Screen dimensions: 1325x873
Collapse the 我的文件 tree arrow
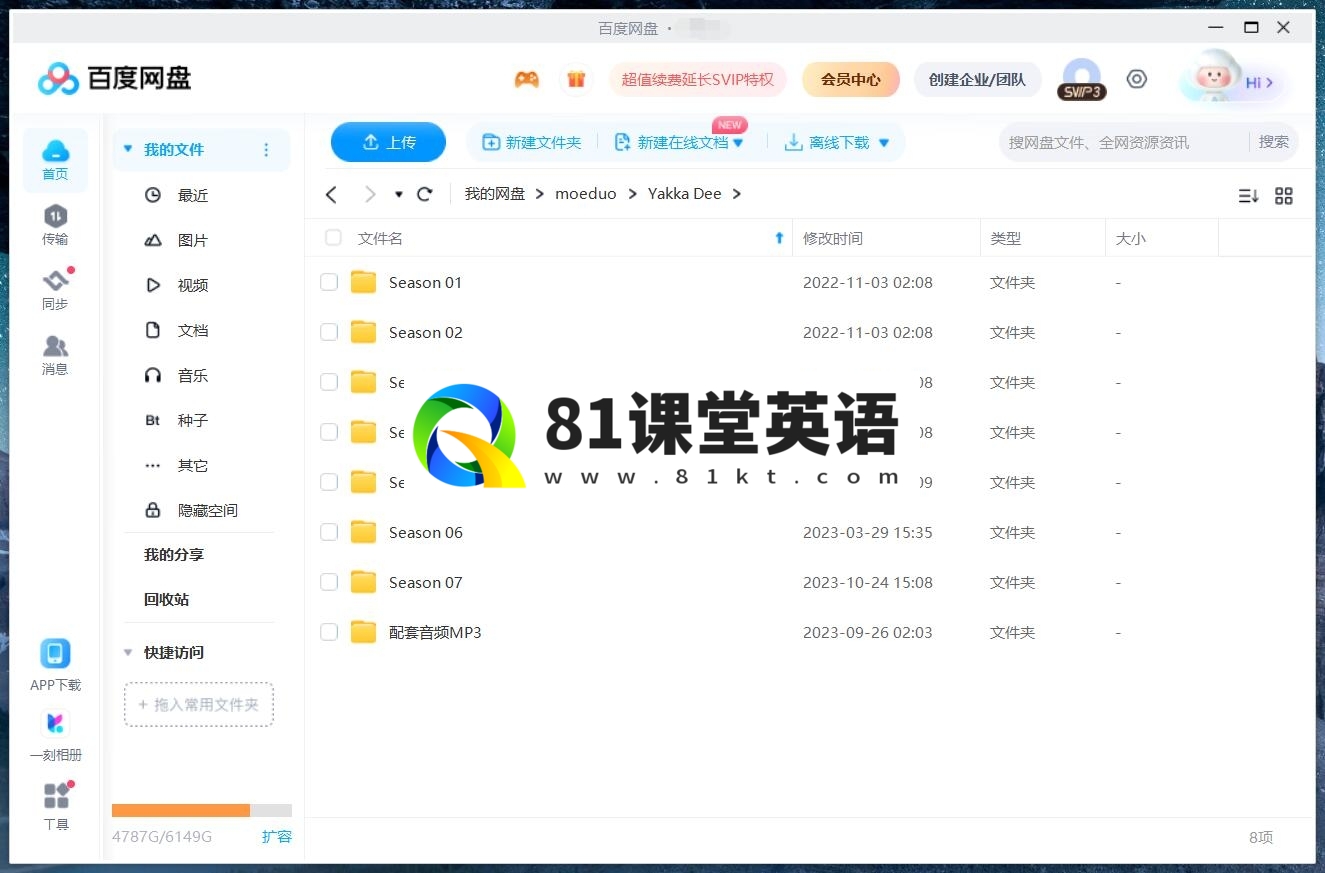pos(127,149)
